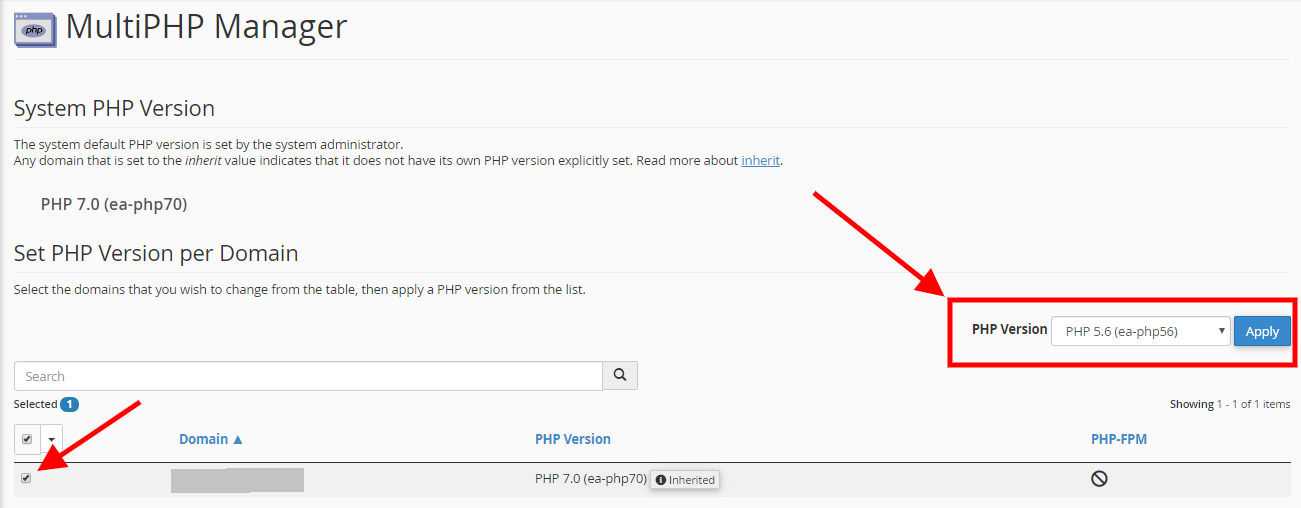Click the info icon on Inherited badge
Viewport: 1301px width, 508px height.
coord(661,480)
